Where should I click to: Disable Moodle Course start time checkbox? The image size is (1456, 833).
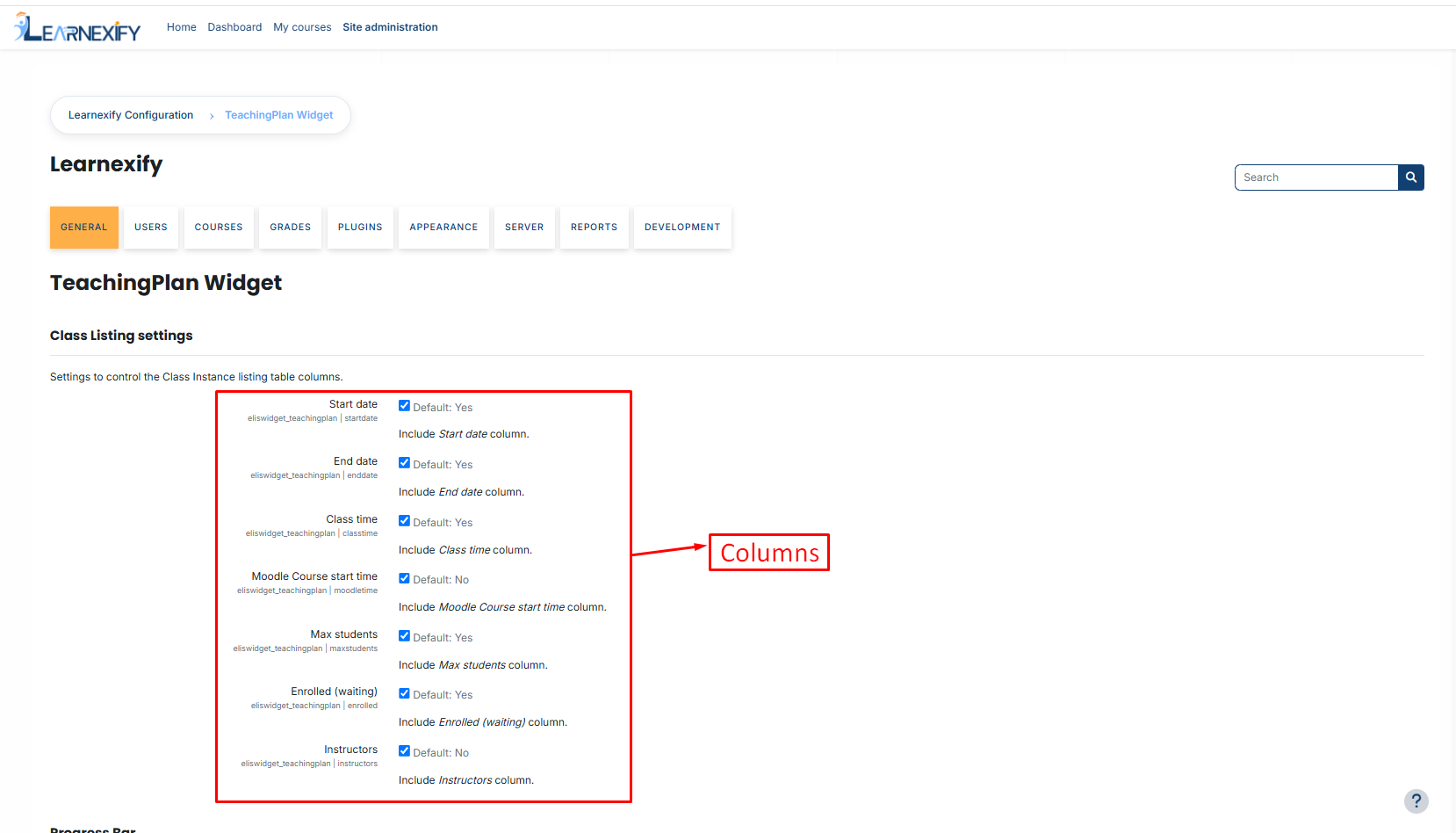tap(404, 578)
